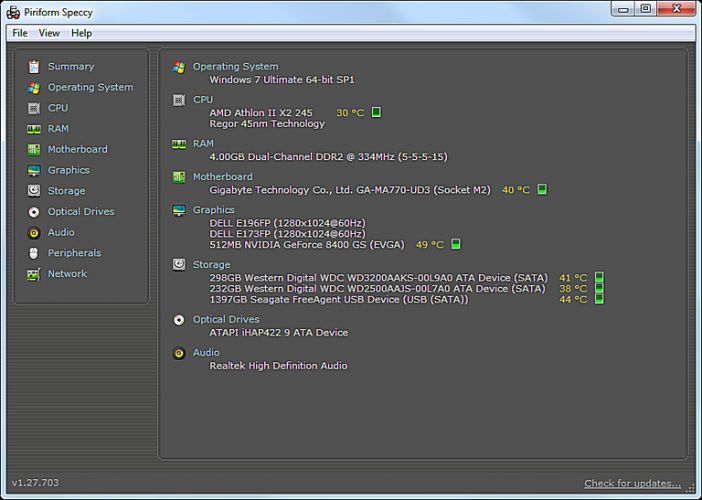Open Audio heading in main panel
The image size is (702, 500).
click(x=206, y=353)
